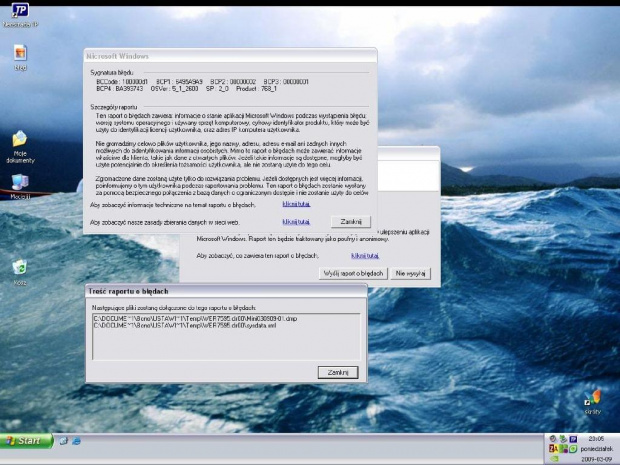Viewport: 620px width, 465px height.
Task: Open the Neostrada TP desktop shortcut
Action: click(x=20, y=15)
